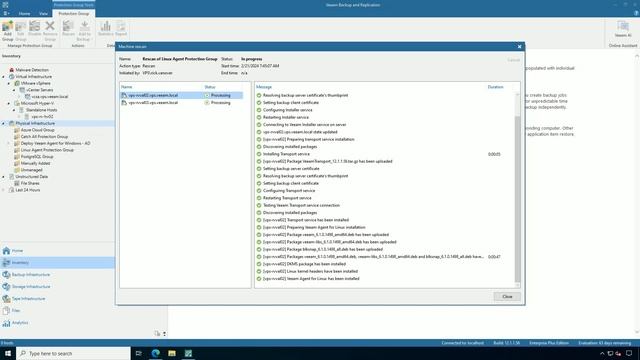This screenshot has width=640, height=360.
Task: Select Linux Agent Protection Group tree item
Action: (47, 150)
